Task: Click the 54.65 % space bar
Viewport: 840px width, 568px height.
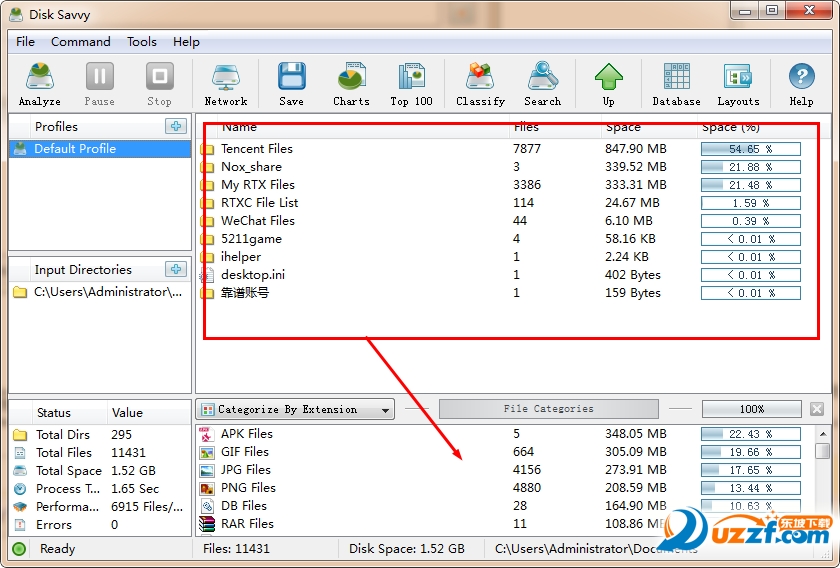Action: pyautogui.click(x=751, y=149)
